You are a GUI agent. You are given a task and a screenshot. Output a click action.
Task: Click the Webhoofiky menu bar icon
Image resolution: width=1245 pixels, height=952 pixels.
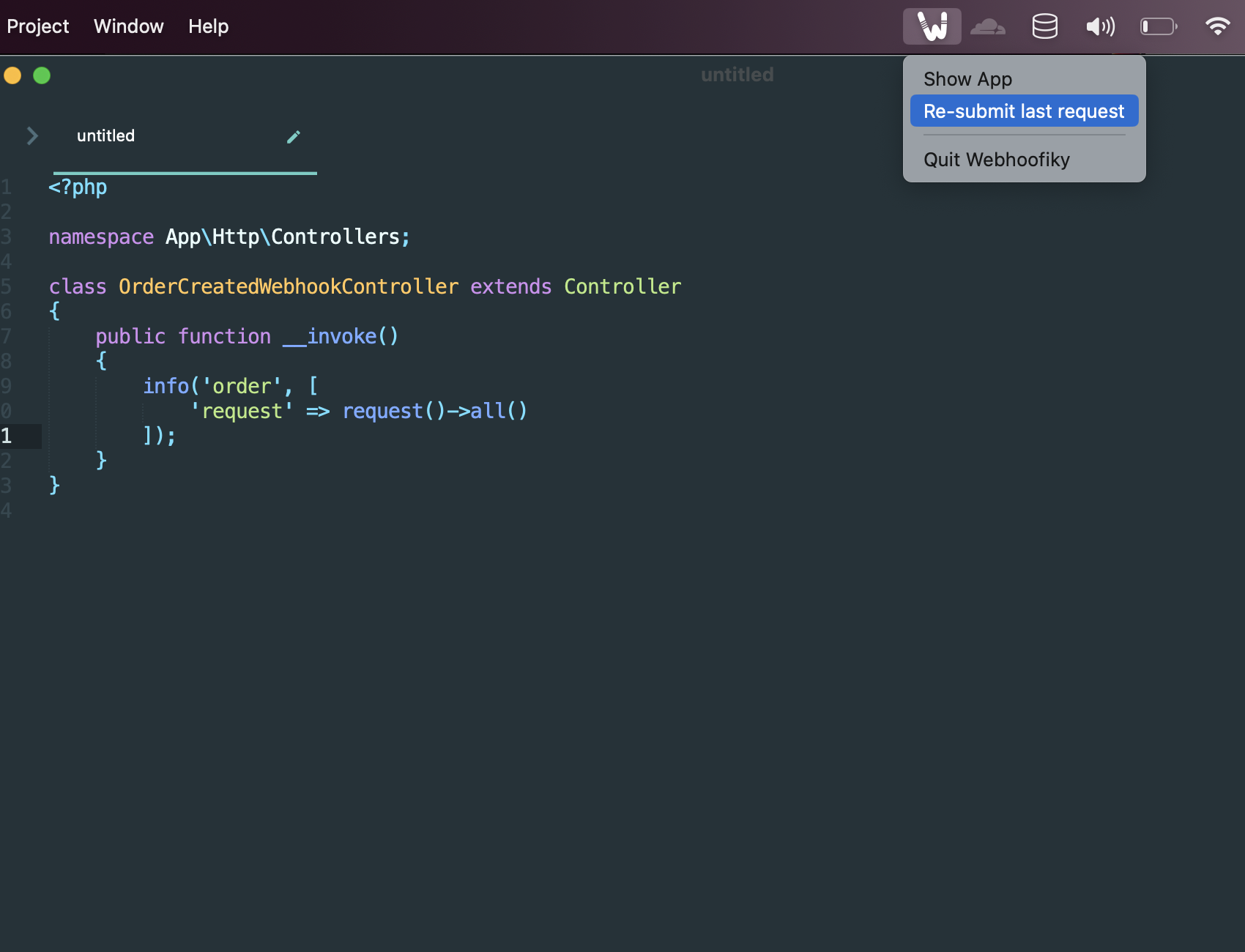(932, 27)
